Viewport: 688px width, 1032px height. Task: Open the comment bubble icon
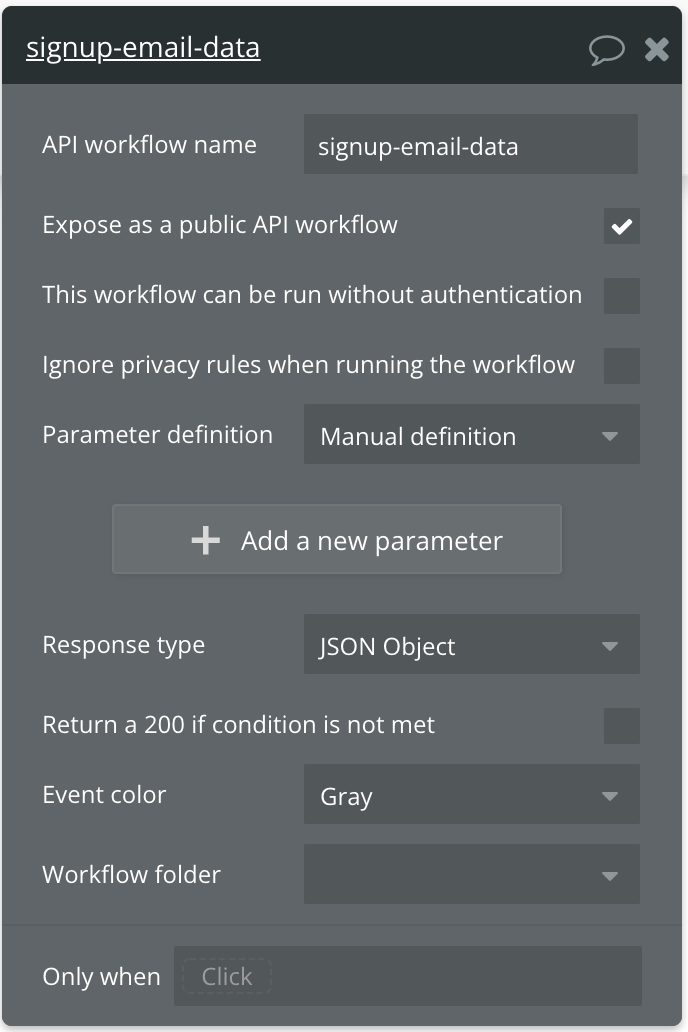[607, 49]
